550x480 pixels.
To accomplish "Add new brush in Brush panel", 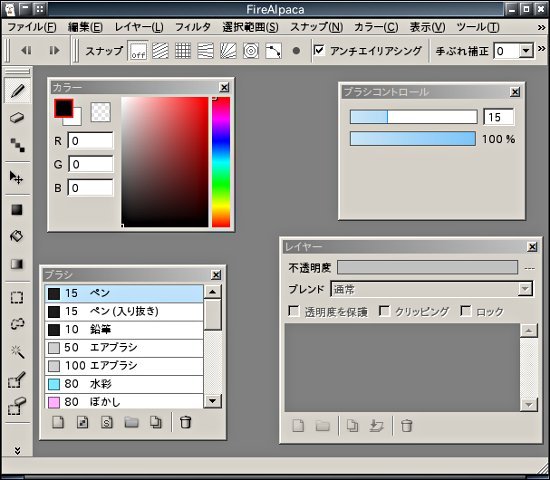I will tap(58, 422).
